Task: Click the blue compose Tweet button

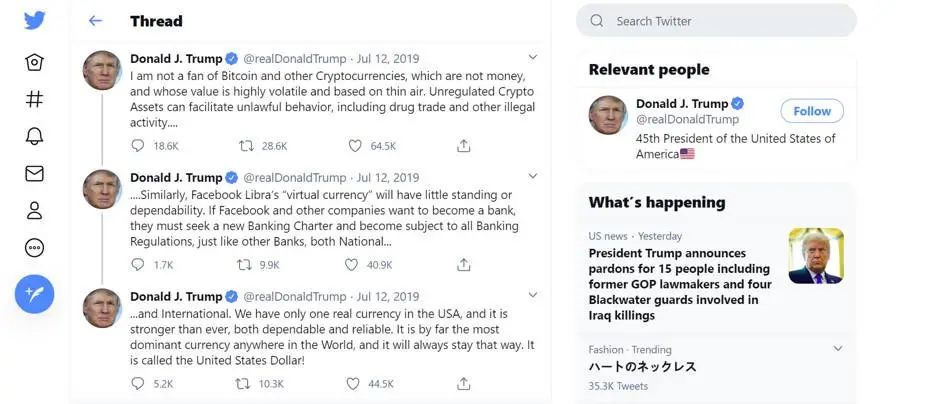Action: coord(34,294)
